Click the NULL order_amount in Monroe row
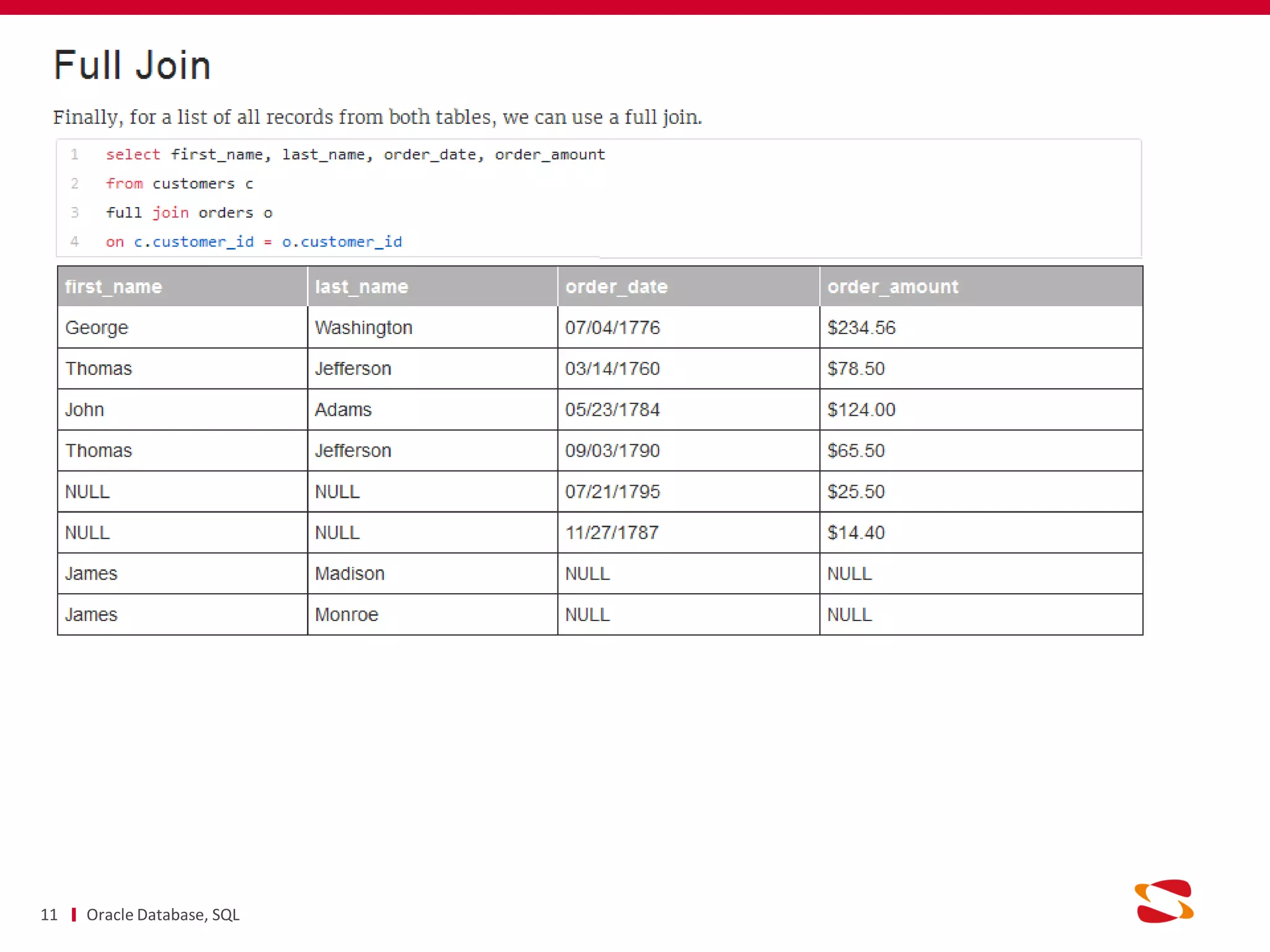The image size is (1270, 952). (x=981, y=614)
